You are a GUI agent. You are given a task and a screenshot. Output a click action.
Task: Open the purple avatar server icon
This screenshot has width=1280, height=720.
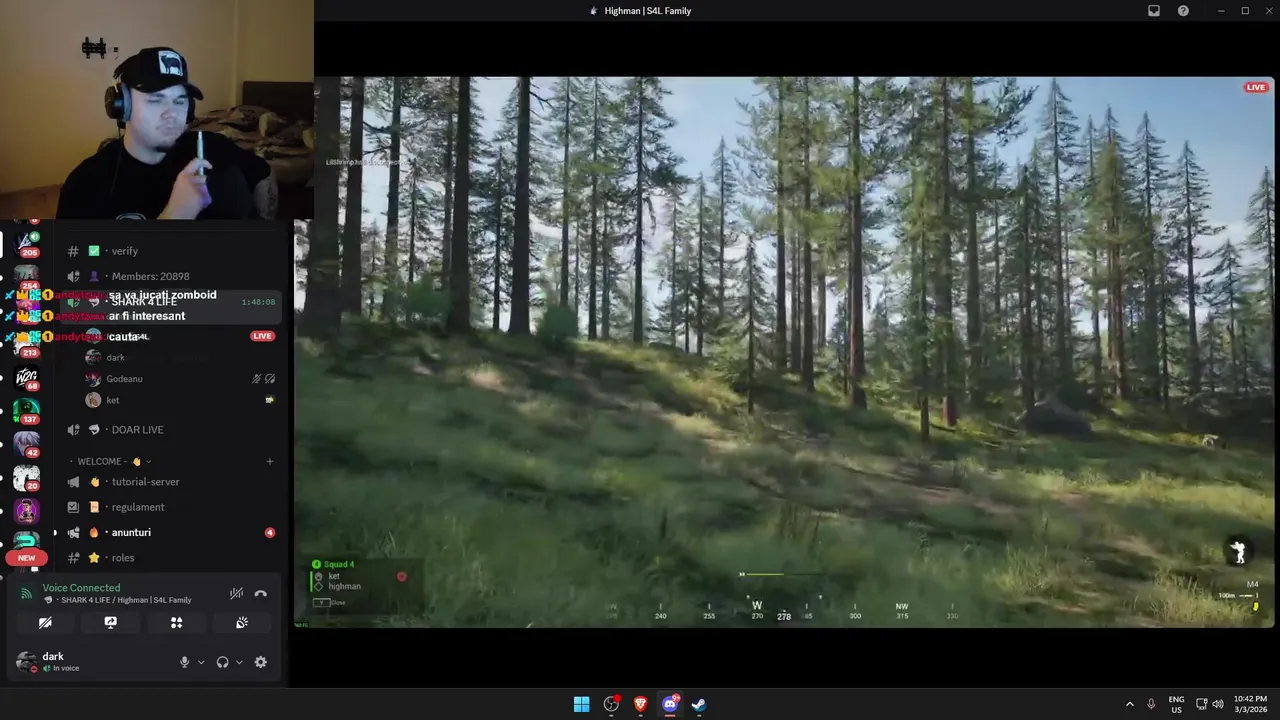[x=27, y=511]
